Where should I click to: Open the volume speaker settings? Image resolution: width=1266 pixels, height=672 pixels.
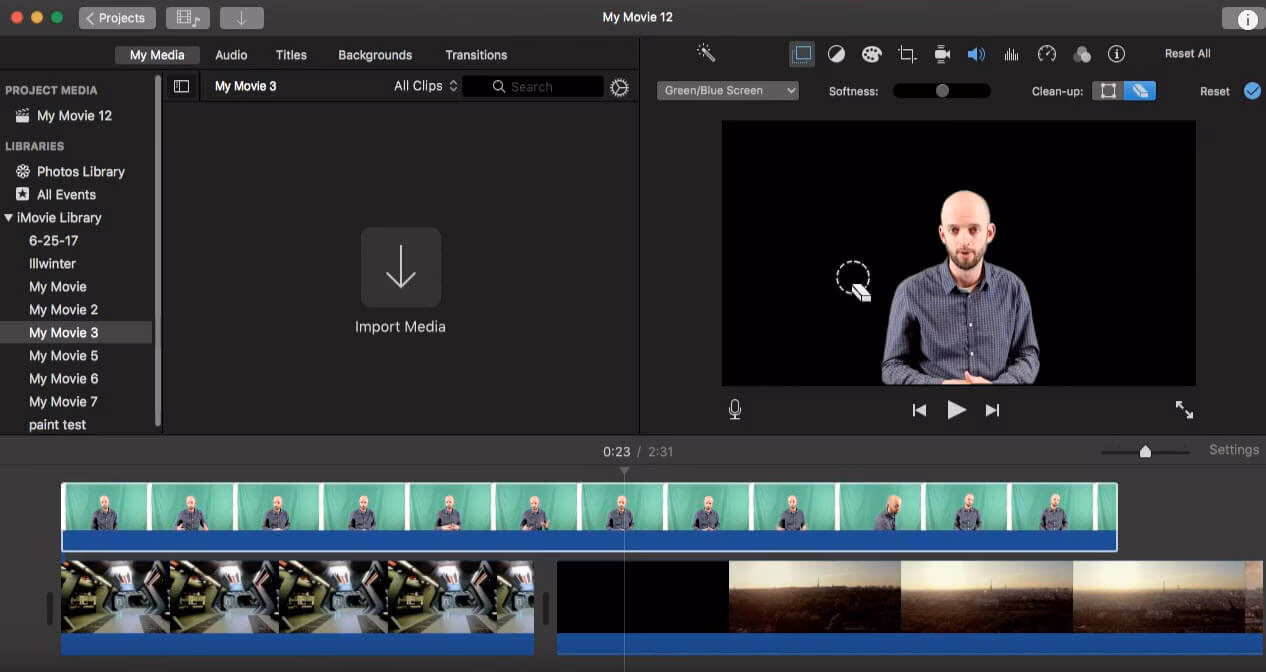point(976,54)
